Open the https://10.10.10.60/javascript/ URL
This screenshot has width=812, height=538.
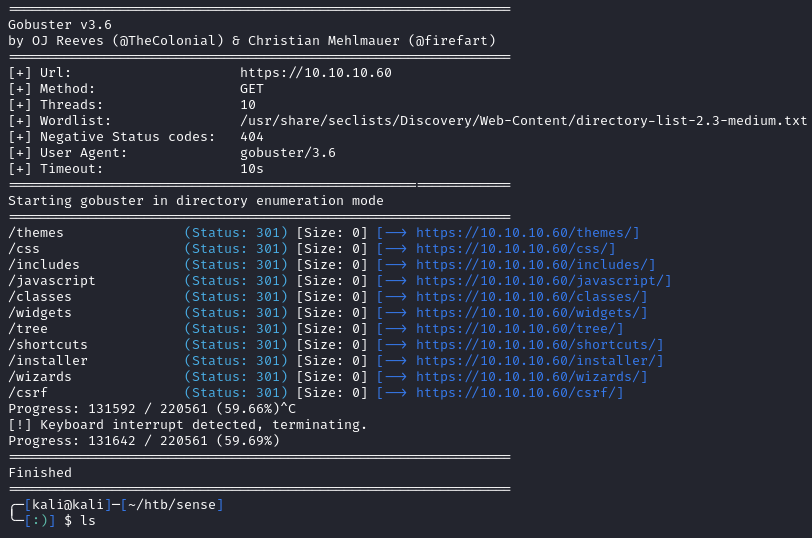543,281
